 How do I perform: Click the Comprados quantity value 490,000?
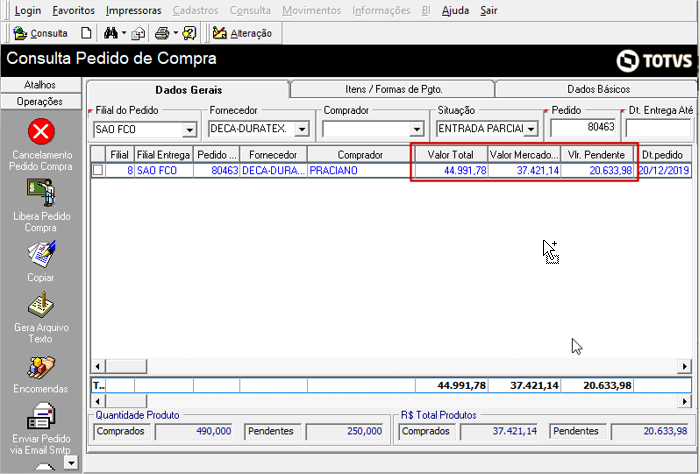(x=194, y=432)
